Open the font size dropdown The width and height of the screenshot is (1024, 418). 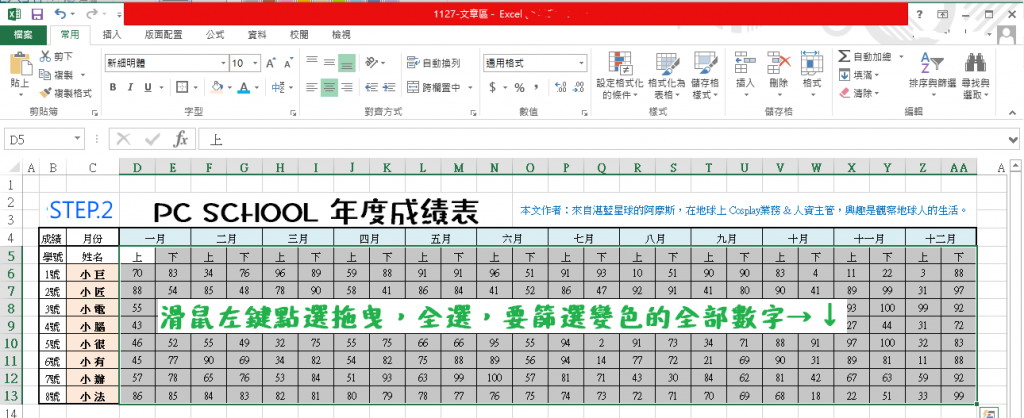coord(255,63)
